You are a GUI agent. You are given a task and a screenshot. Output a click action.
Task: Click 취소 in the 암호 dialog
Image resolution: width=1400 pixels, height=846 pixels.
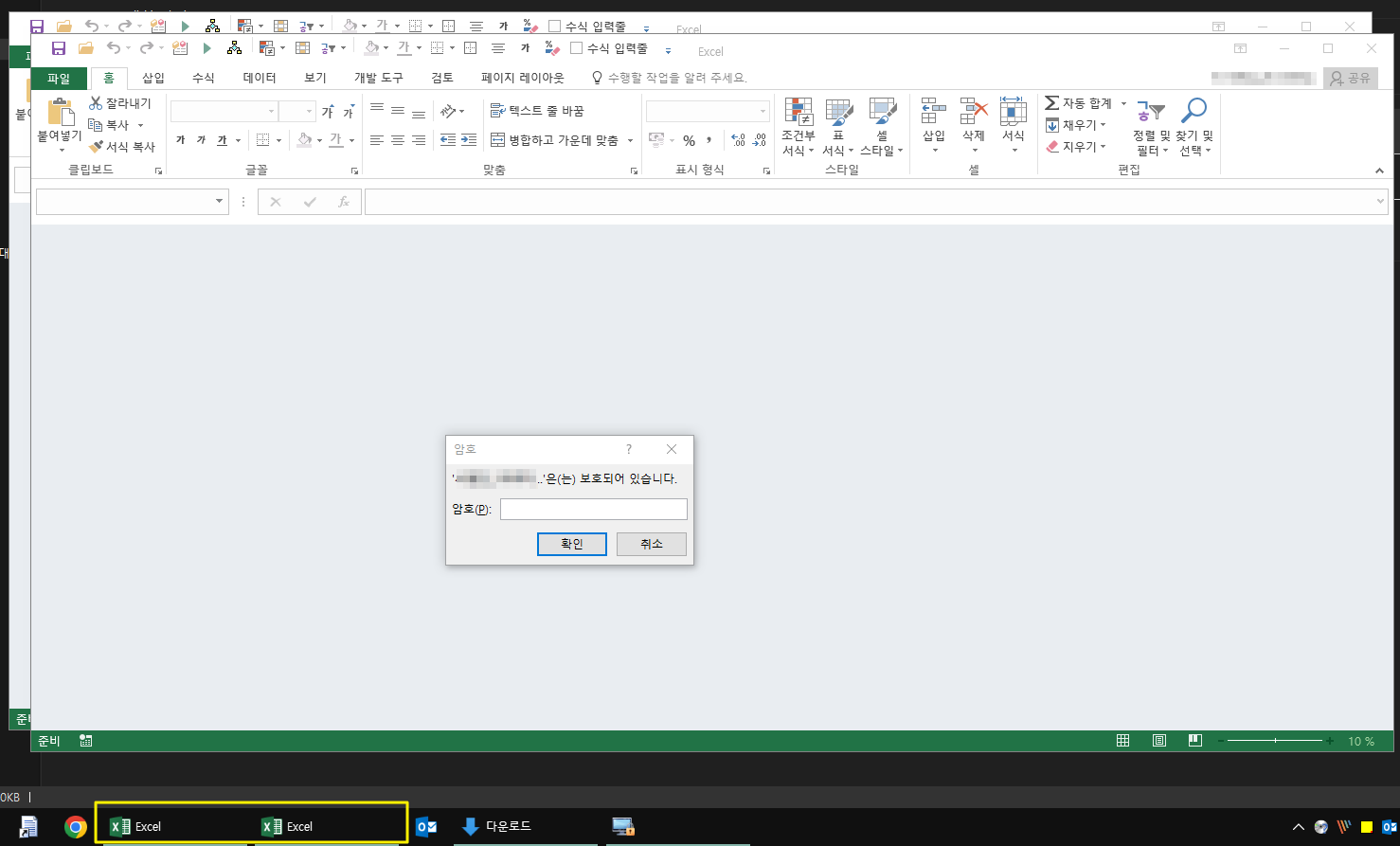click(652, 544)
